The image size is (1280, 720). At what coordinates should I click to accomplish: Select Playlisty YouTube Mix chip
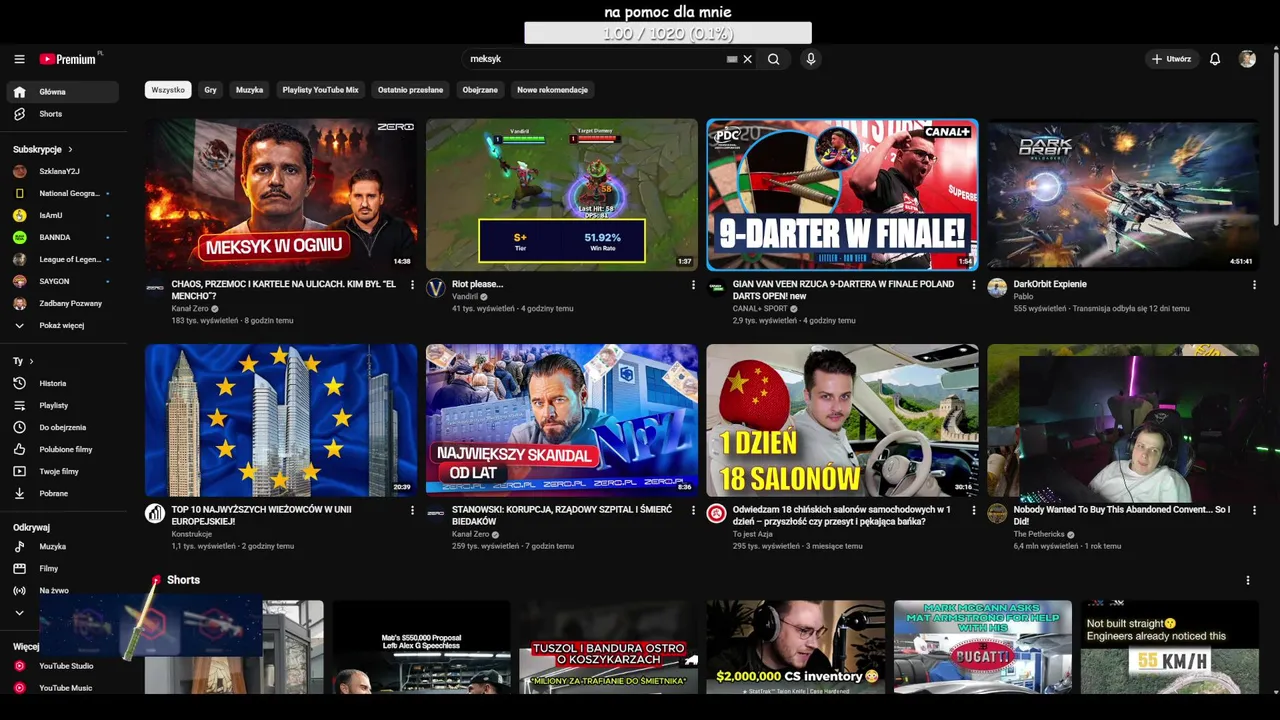click(x=320, y=90)
